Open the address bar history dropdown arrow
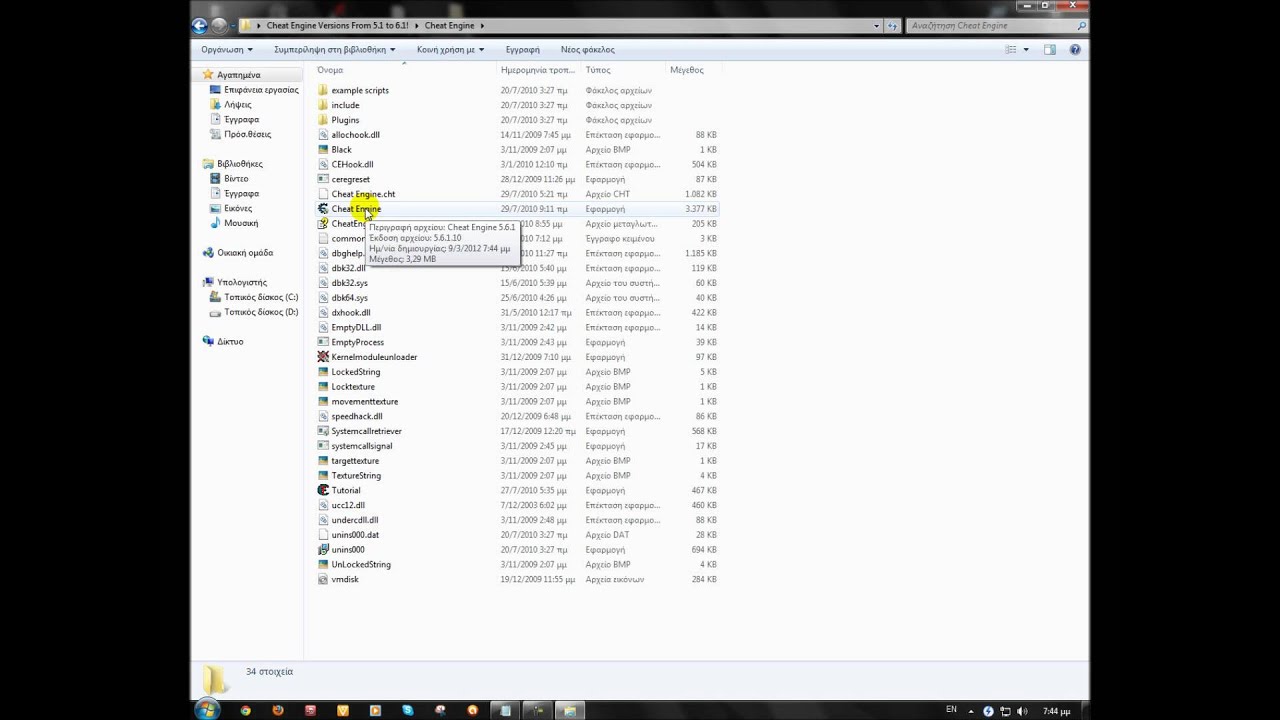Image resolution: width=1280 pixels, height=720 pixels. click(877, 26)
